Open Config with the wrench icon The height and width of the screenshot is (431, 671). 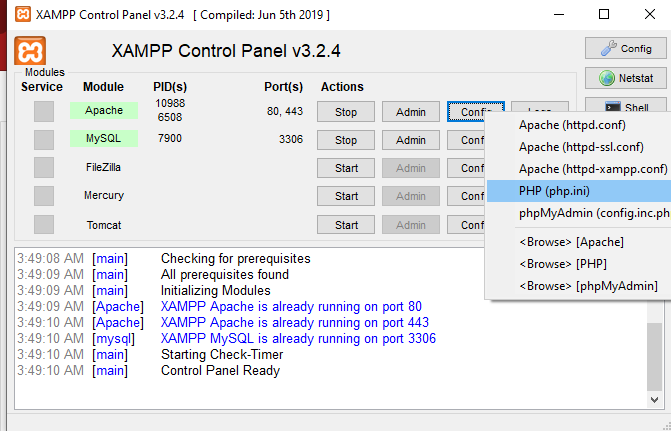(x=626, y=48)
